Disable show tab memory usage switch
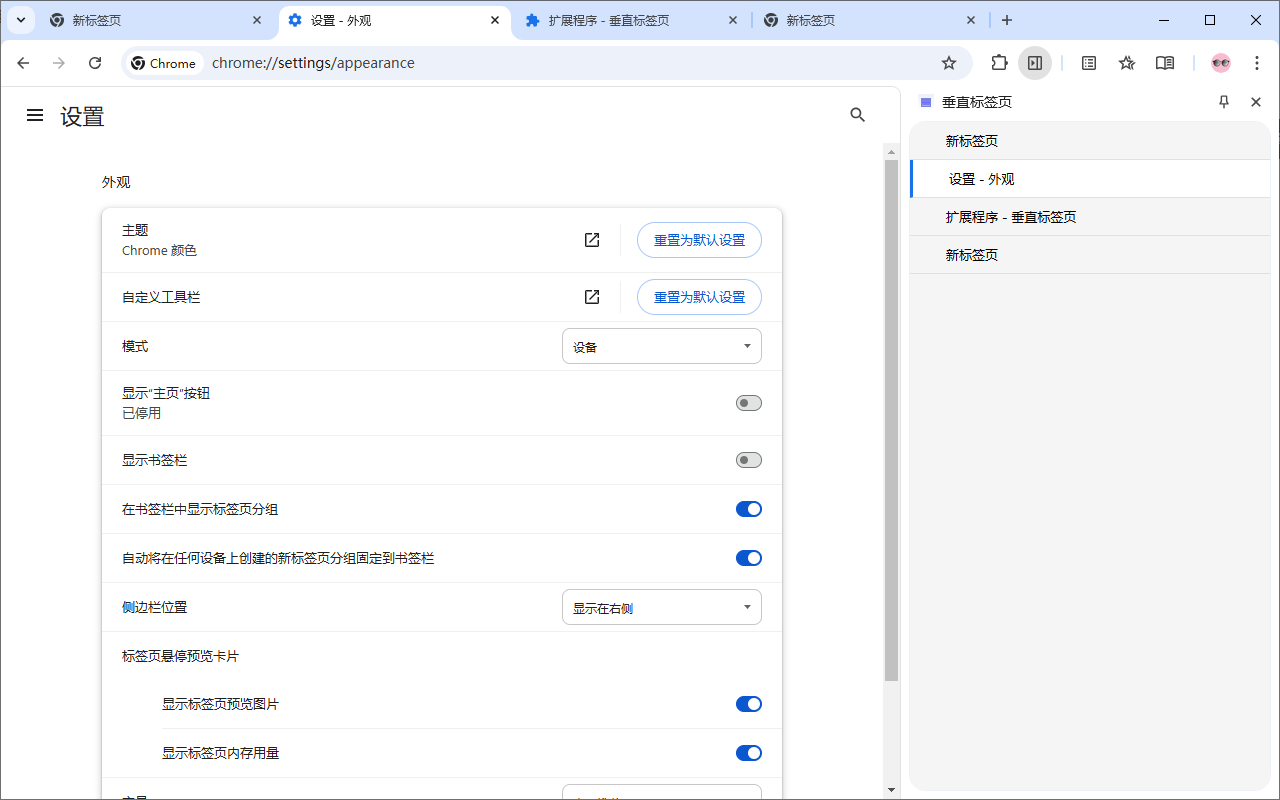 pyautogui.click(x=749, y=753)
